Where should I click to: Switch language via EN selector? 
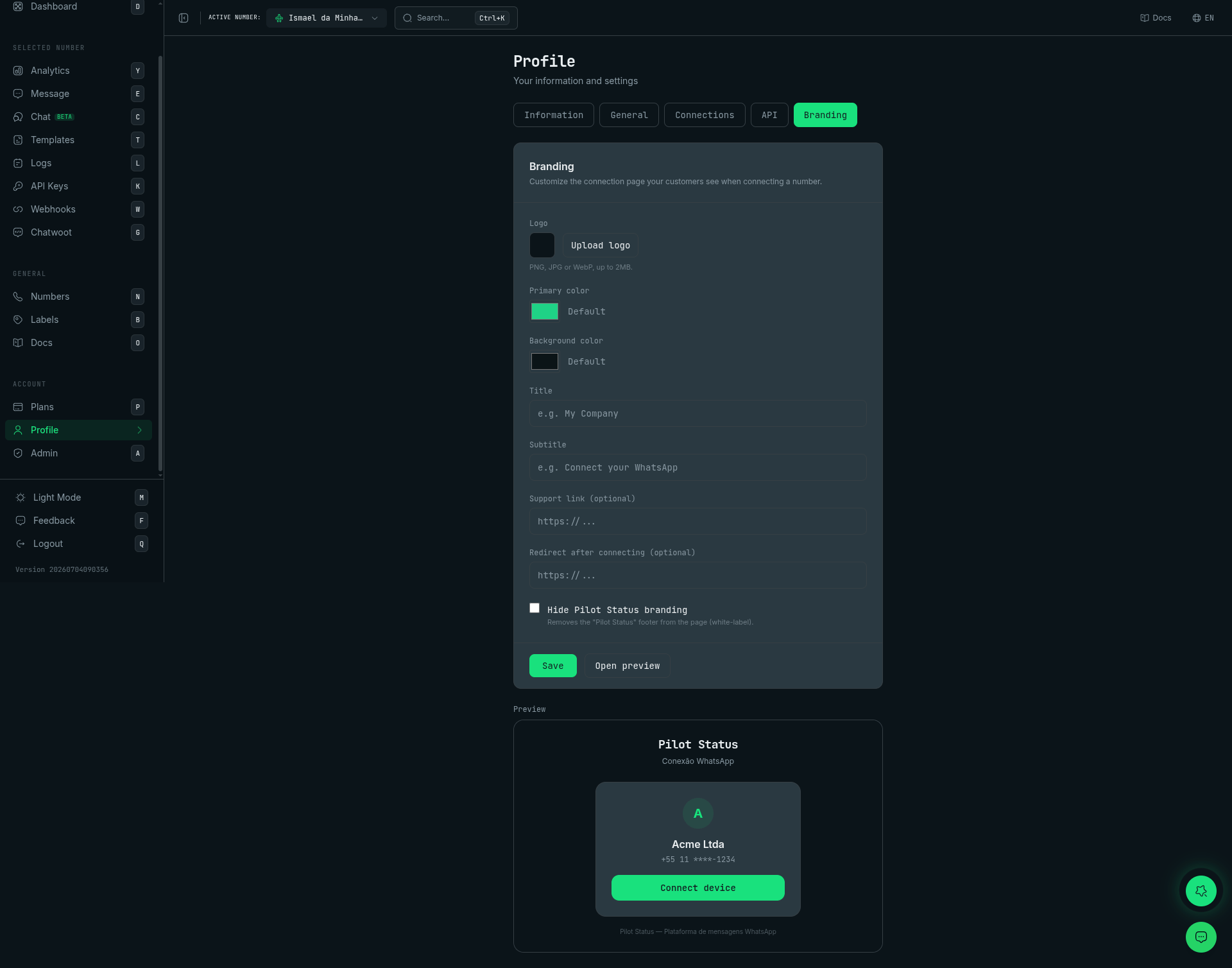1203,18
